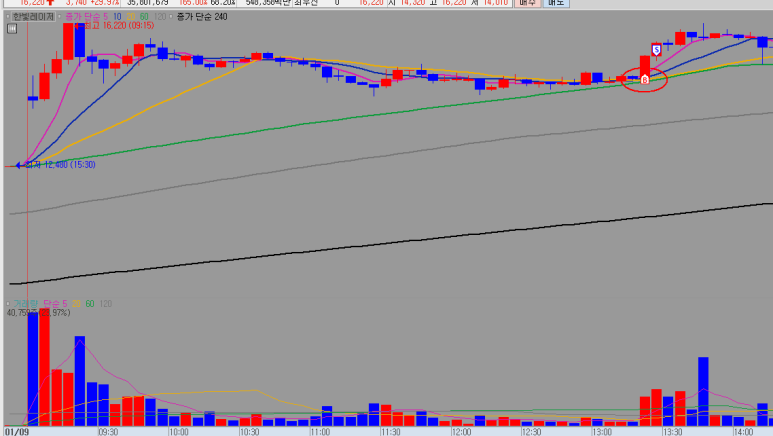Viewport: 773px width, 436px height.
Task: Toggle the 거래량 volume indicator box
Action: 8,304
